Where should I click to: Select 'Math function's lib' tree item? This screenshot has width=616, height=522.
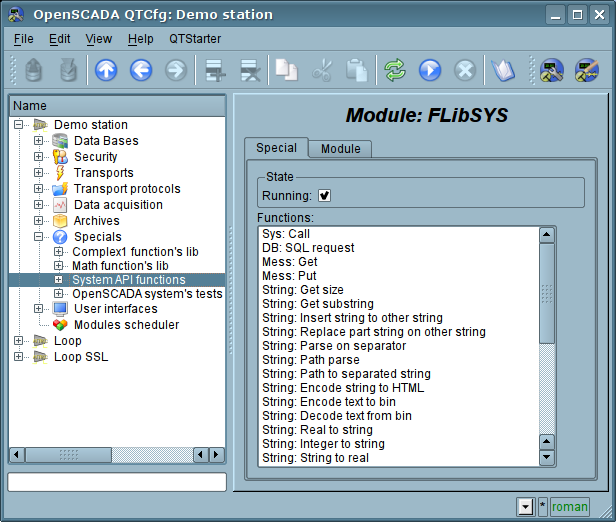pyautogui.click(x=120, y=266)
